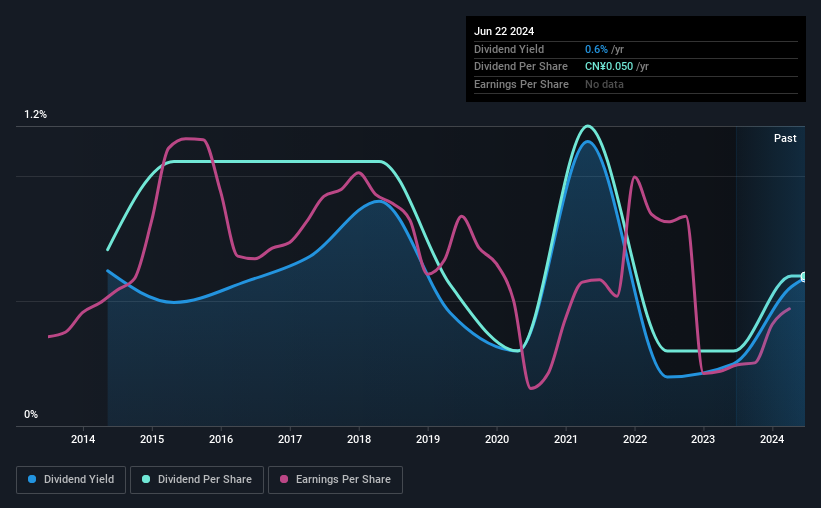Screen dimensions: 821x508
Task: Click the 0.6% dividend yield value
Action: click(596, 49)
